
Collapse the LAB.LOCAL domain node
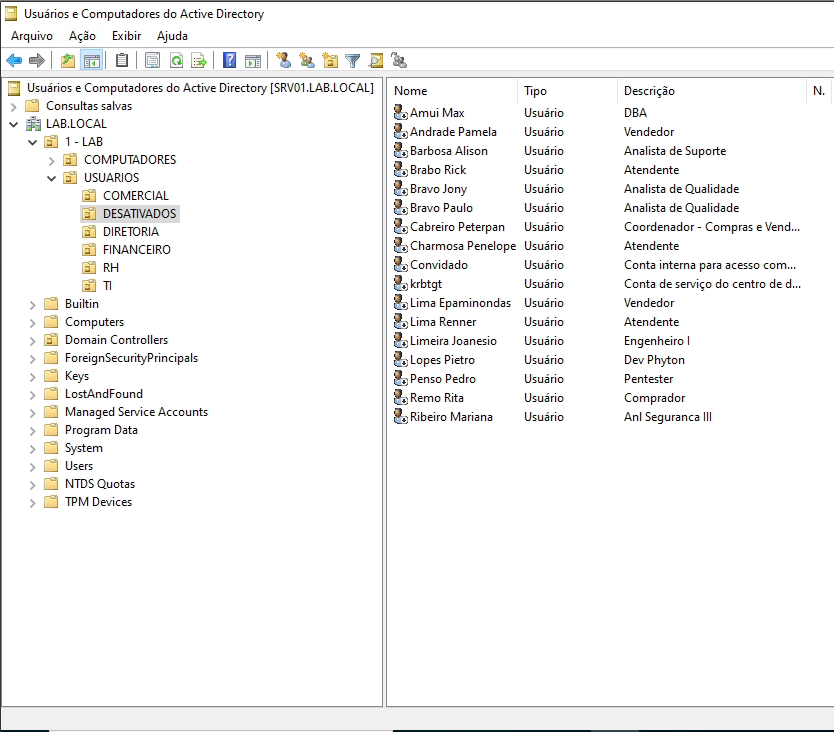coord(14,124)
